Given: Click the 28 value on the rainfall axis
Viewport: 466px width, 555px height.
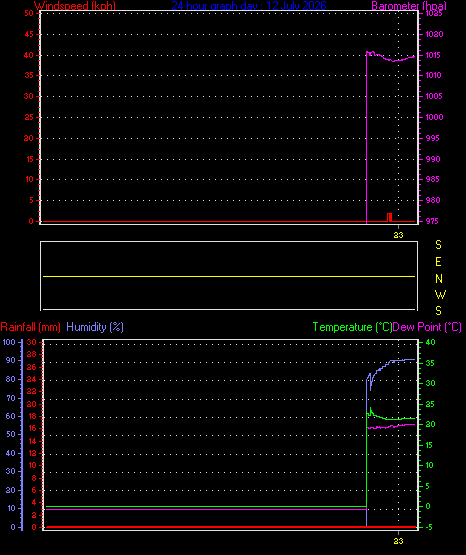Looking at the screenshot, I should [32, 354].
